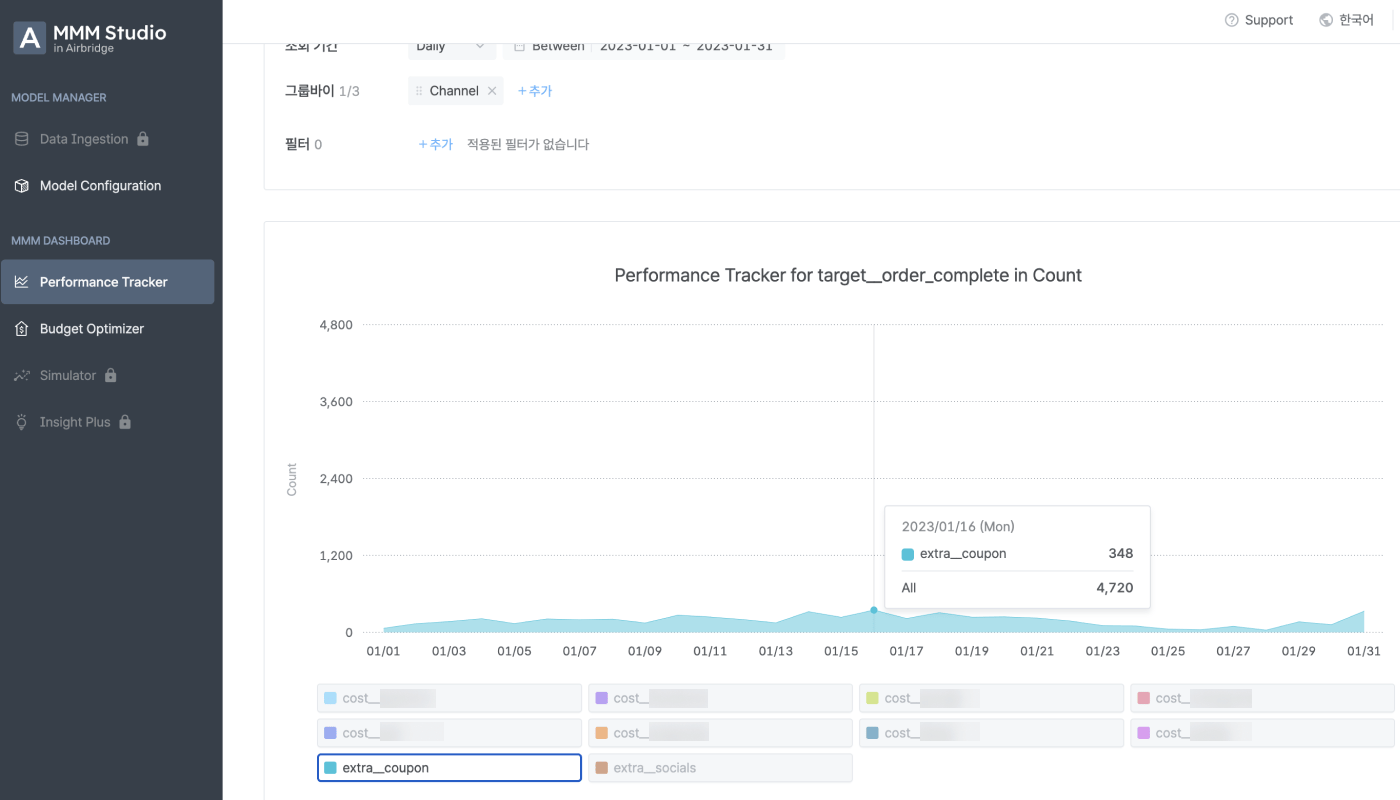Click the Budget Optimizer icon
Image resolution: width=1400 pixels, height=800 pixels.
point(22,329)
